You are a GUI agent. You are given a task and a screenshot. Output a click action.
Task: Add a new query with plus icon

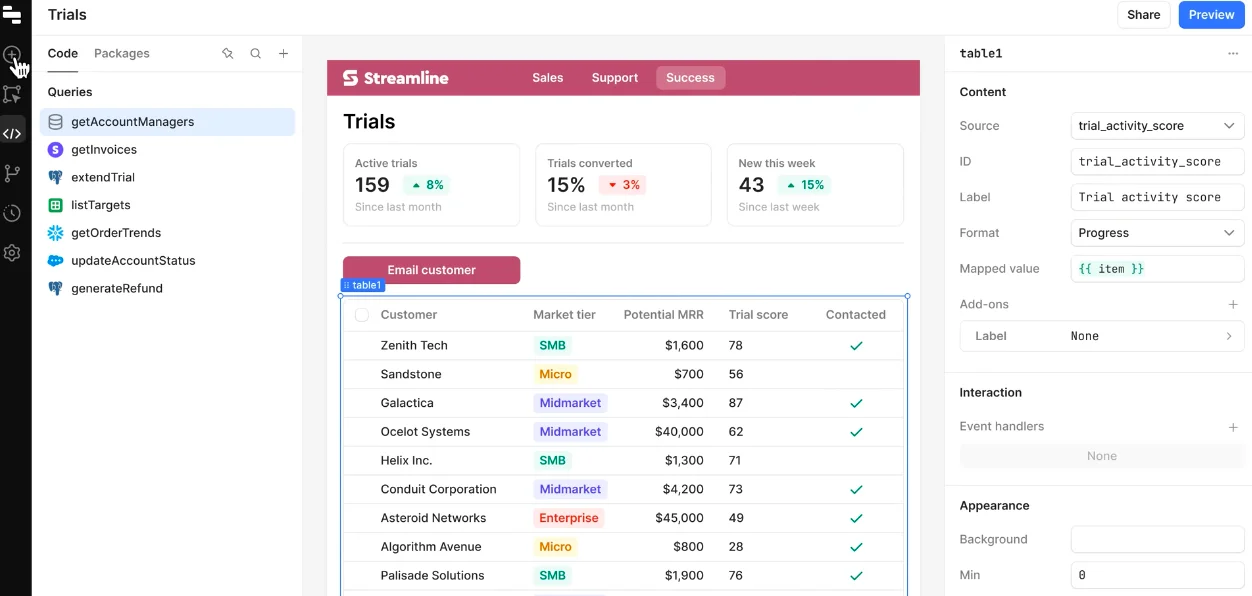(x=283, y=54)
